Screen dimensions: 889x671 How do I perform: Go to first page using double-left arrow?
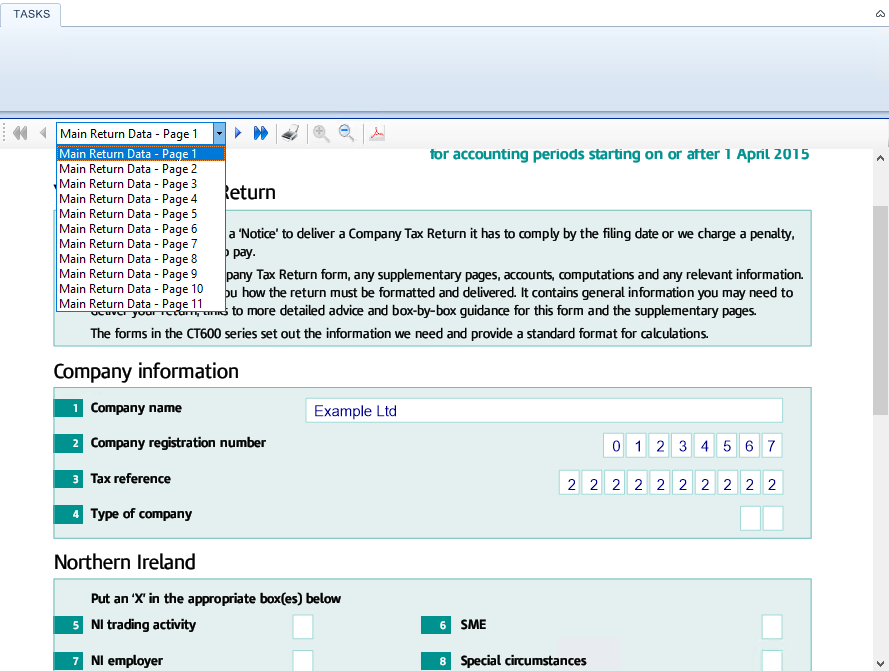pos(20,133)
